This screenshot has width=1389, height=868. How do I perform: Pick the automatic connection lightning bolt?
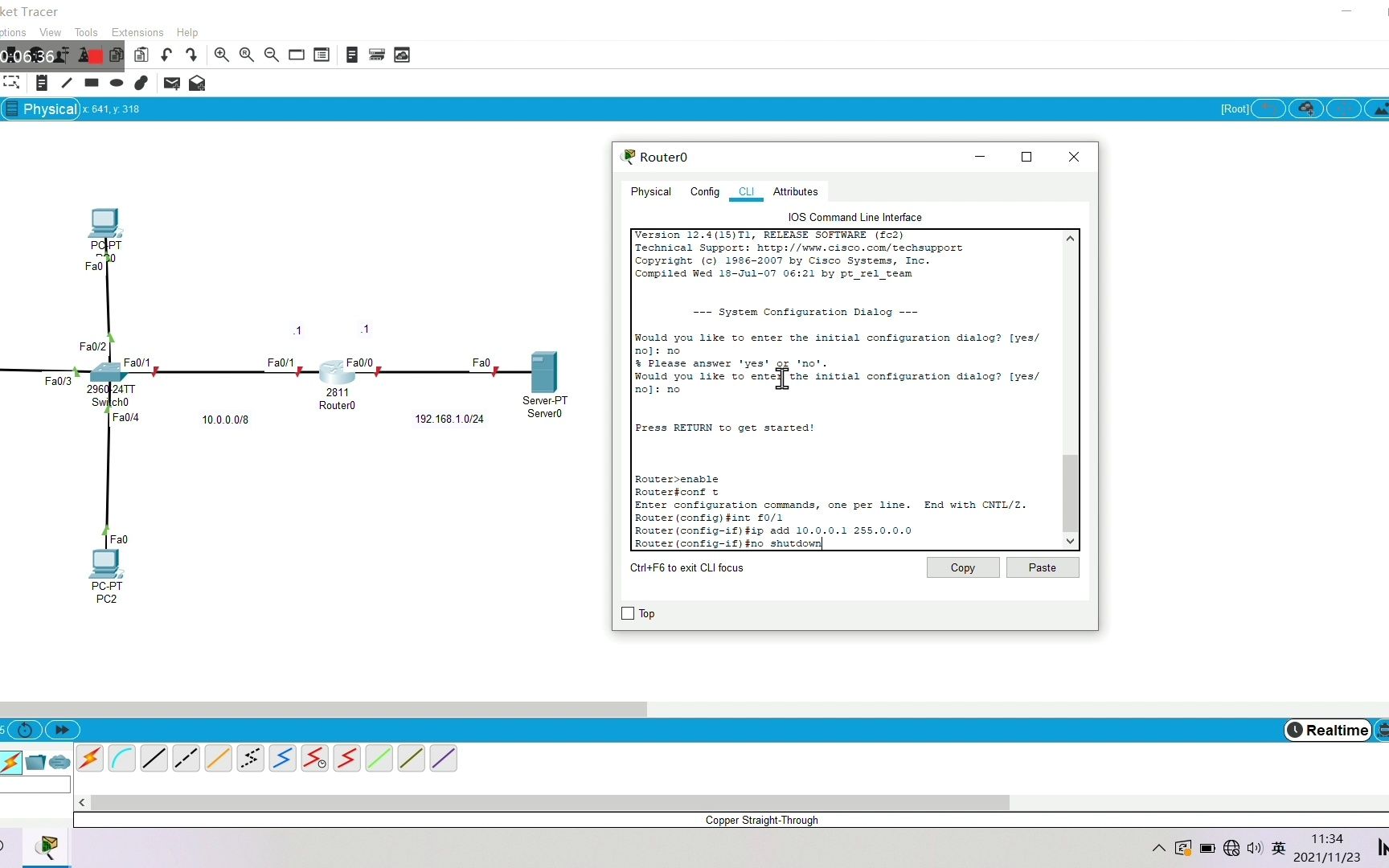pos(90,758)
